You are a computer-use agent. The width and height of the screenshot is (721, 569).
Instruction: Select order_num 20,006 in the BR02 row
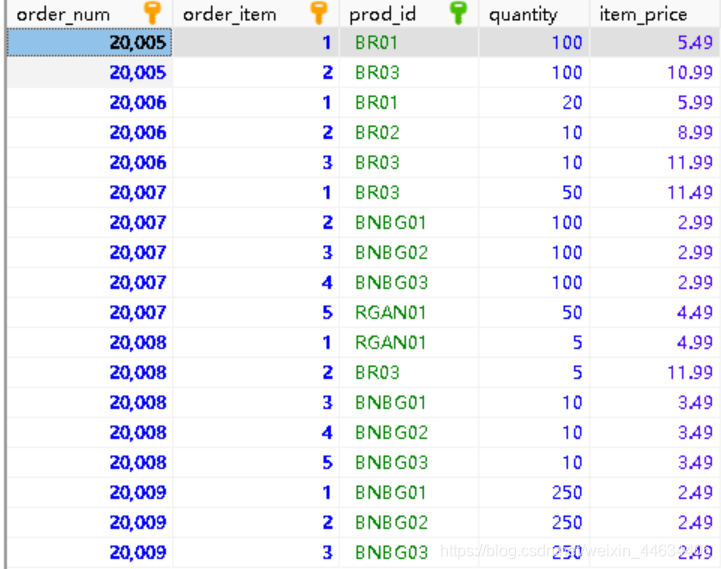point(90,132)
